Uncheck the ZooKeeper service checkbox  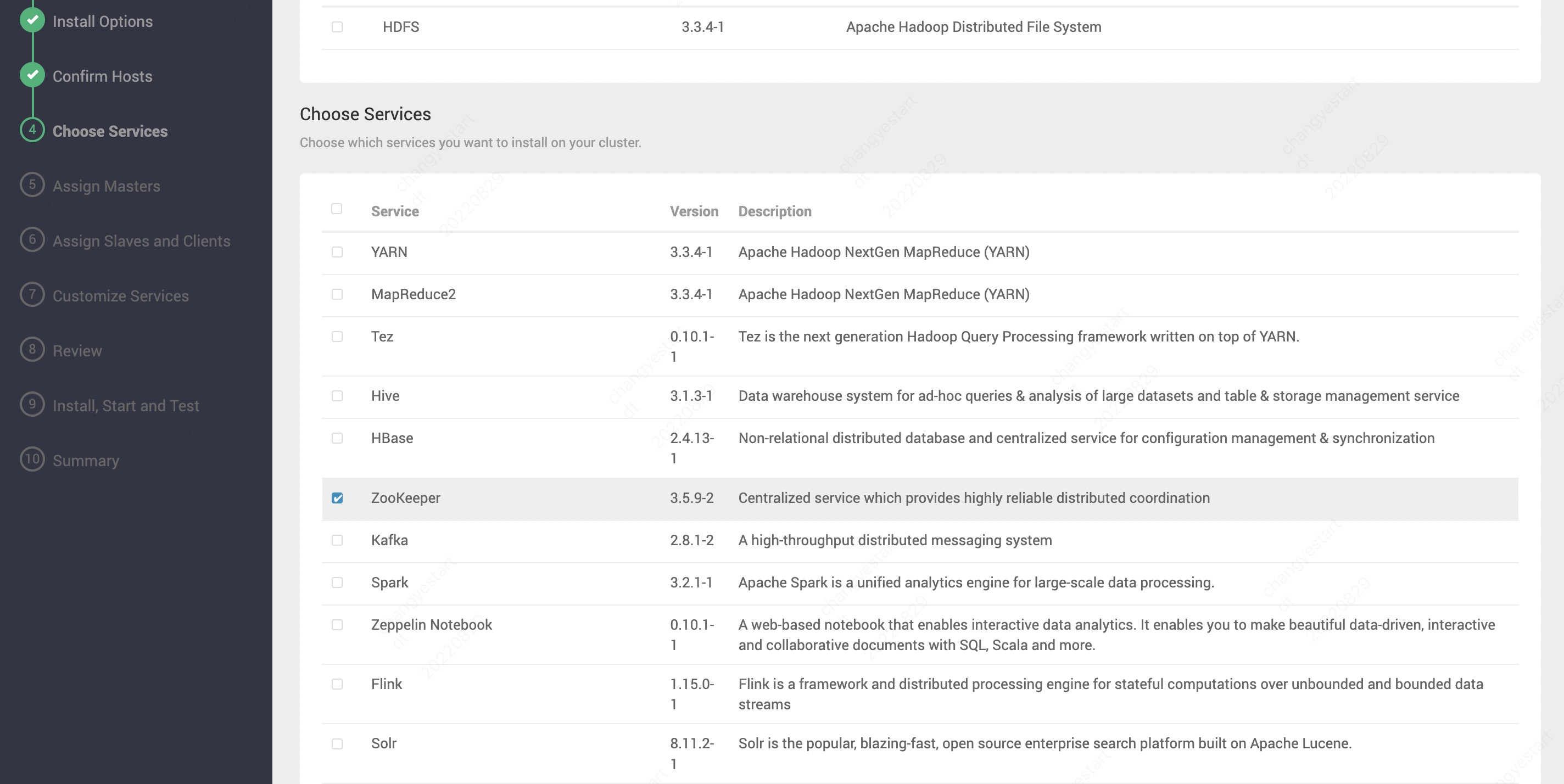pyautogui.click(x=338, y=498)
